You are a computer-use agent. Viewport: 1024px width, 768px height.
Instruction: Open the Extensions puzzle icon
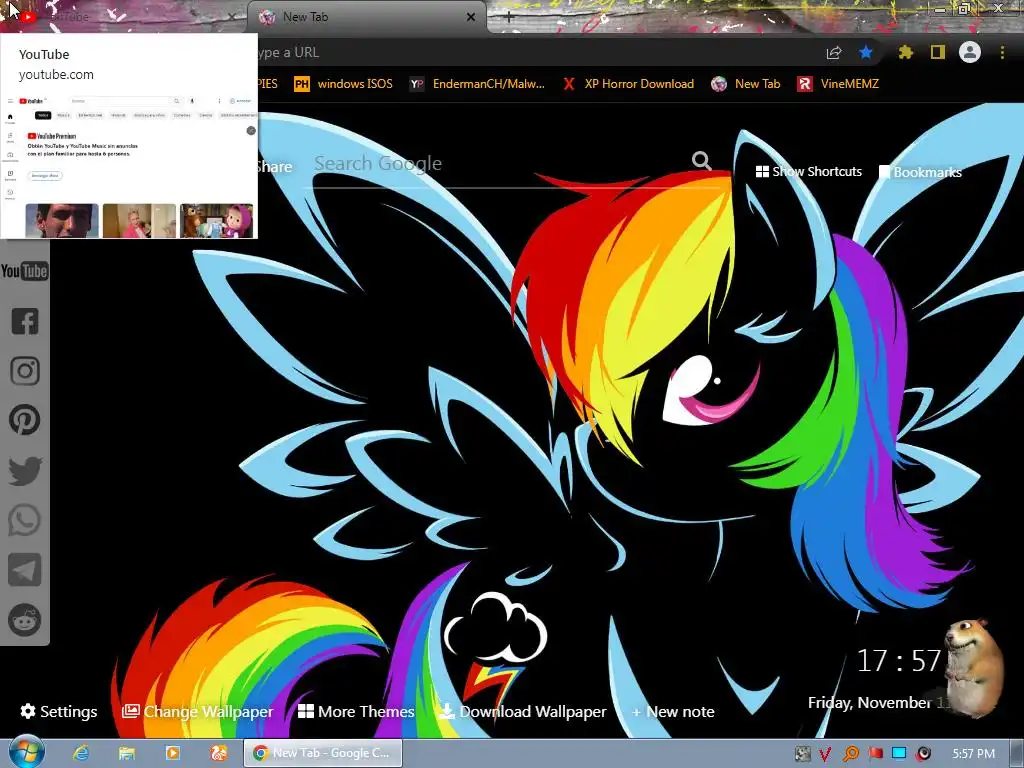tap(906, 52)
